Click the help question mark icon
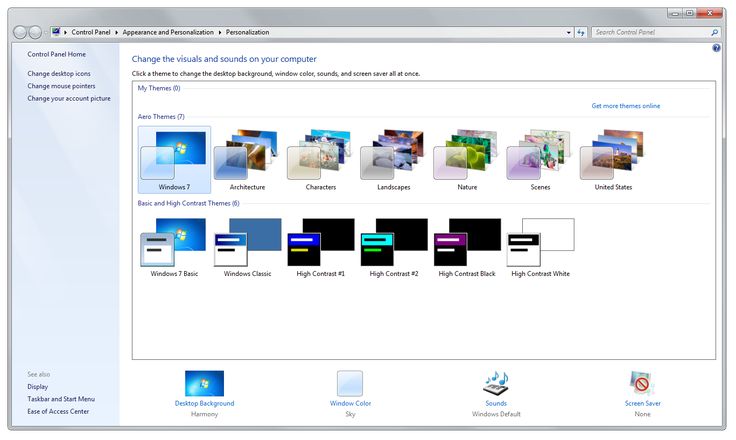Screen dimensions: 736x440 (x=716, y=48)
